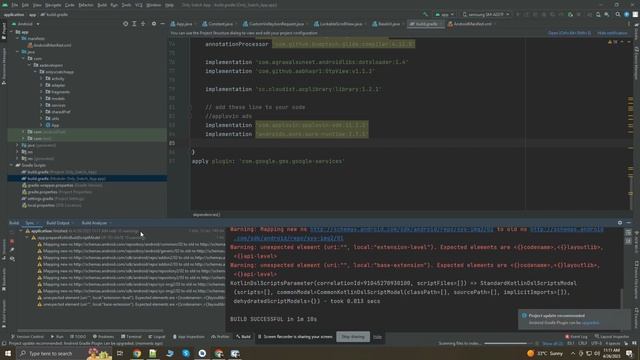Viewport: 640px width, 360px height.
Task: Click the Search Everywhere magnifier icon
Action: [x=618, y=14]
